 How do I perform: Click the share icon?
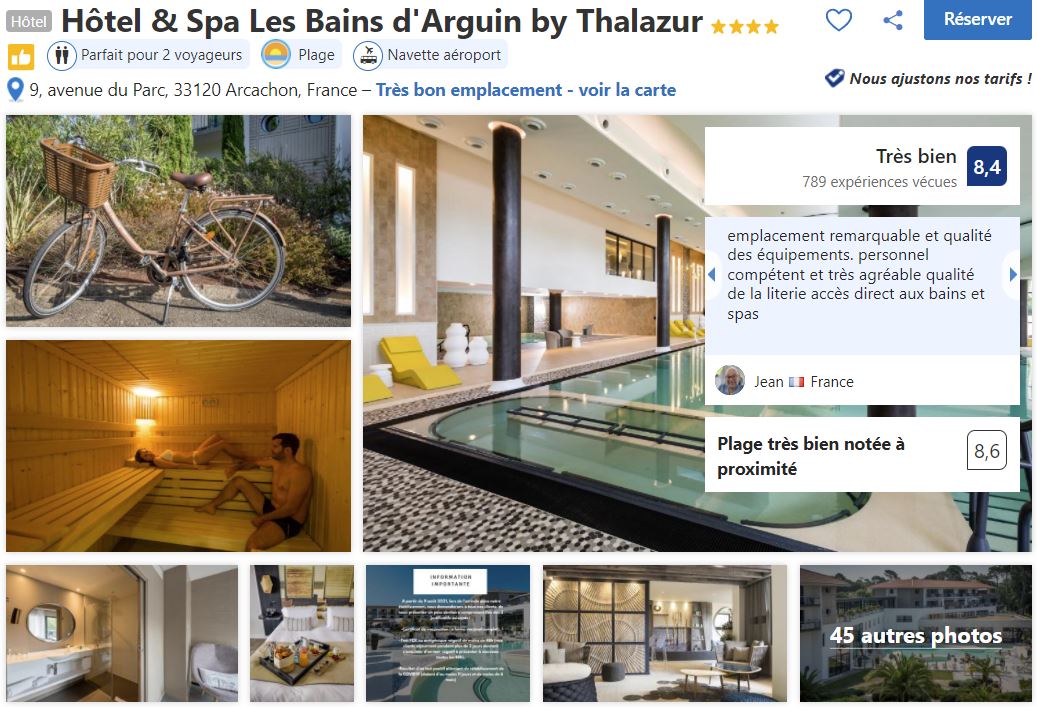893,20
